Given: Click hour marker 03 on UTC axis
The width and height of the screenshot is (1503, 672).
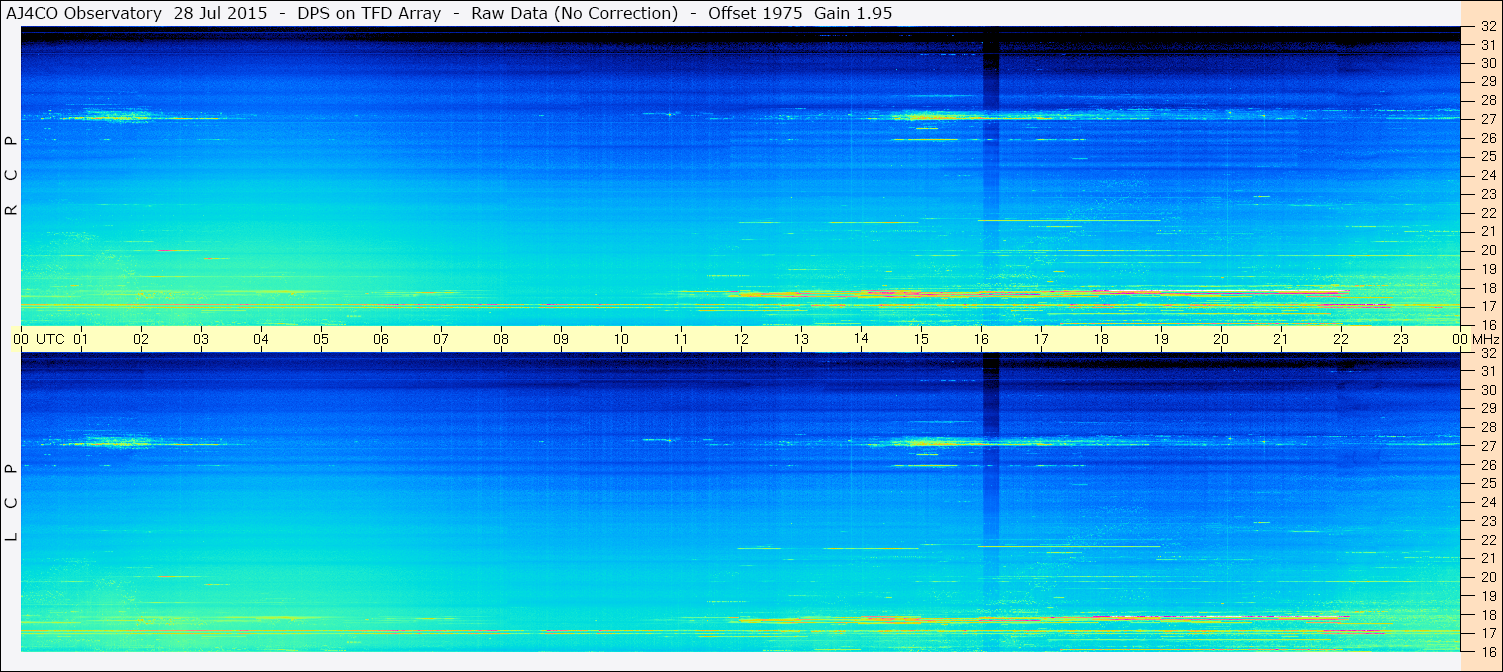Looking at the screenshot, I should pyautogui.click(x=201, y=339).
